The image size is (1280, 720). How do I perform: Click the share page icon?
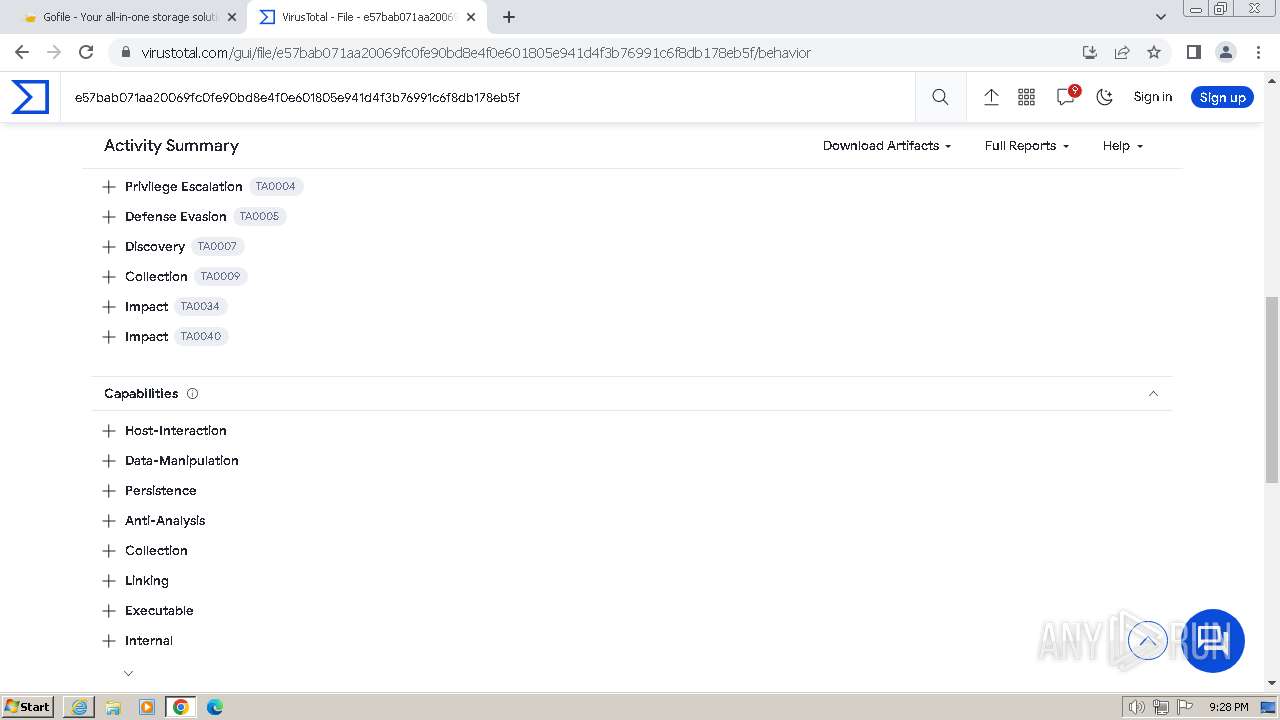[1122, 52]
